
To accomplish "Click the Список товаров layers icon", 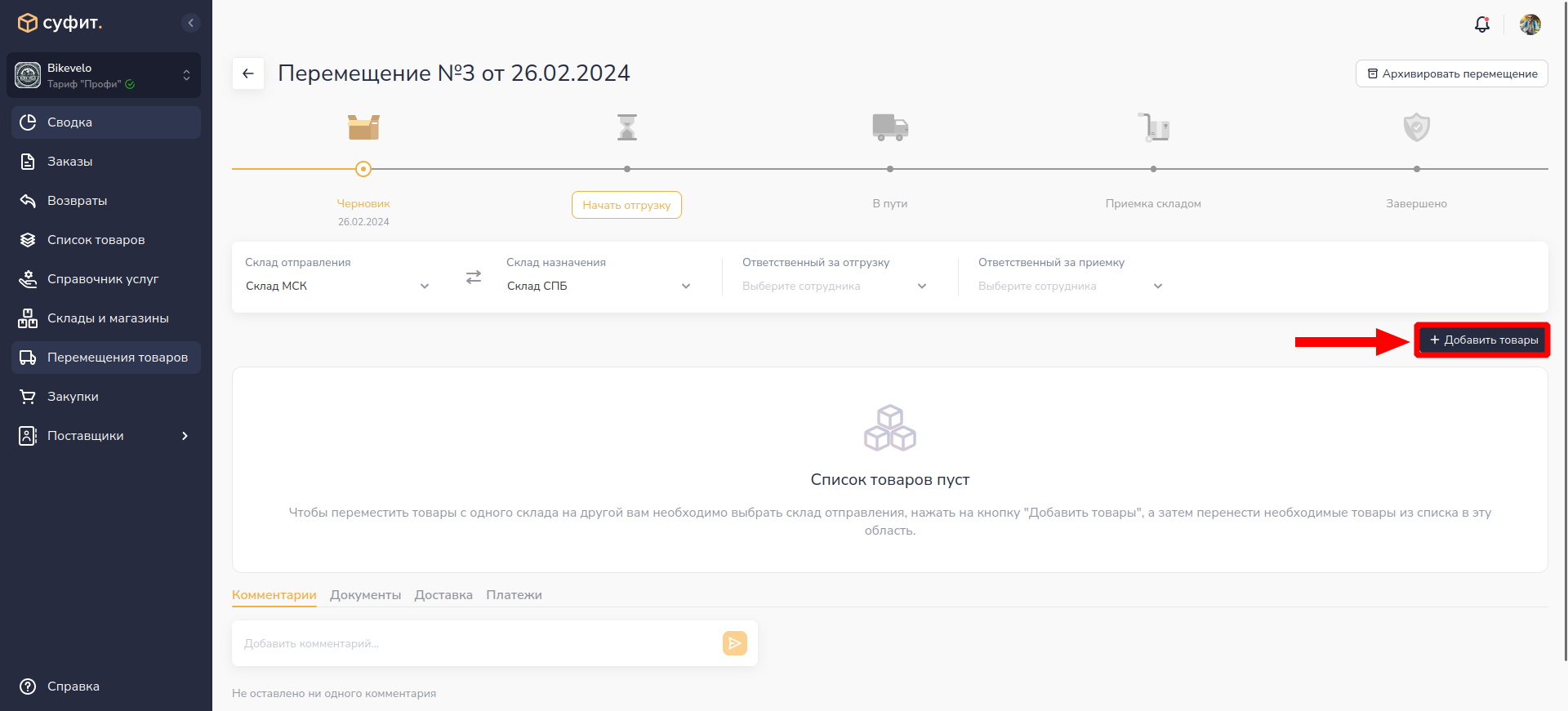I will pyautogui.click(x=28, y=240).
